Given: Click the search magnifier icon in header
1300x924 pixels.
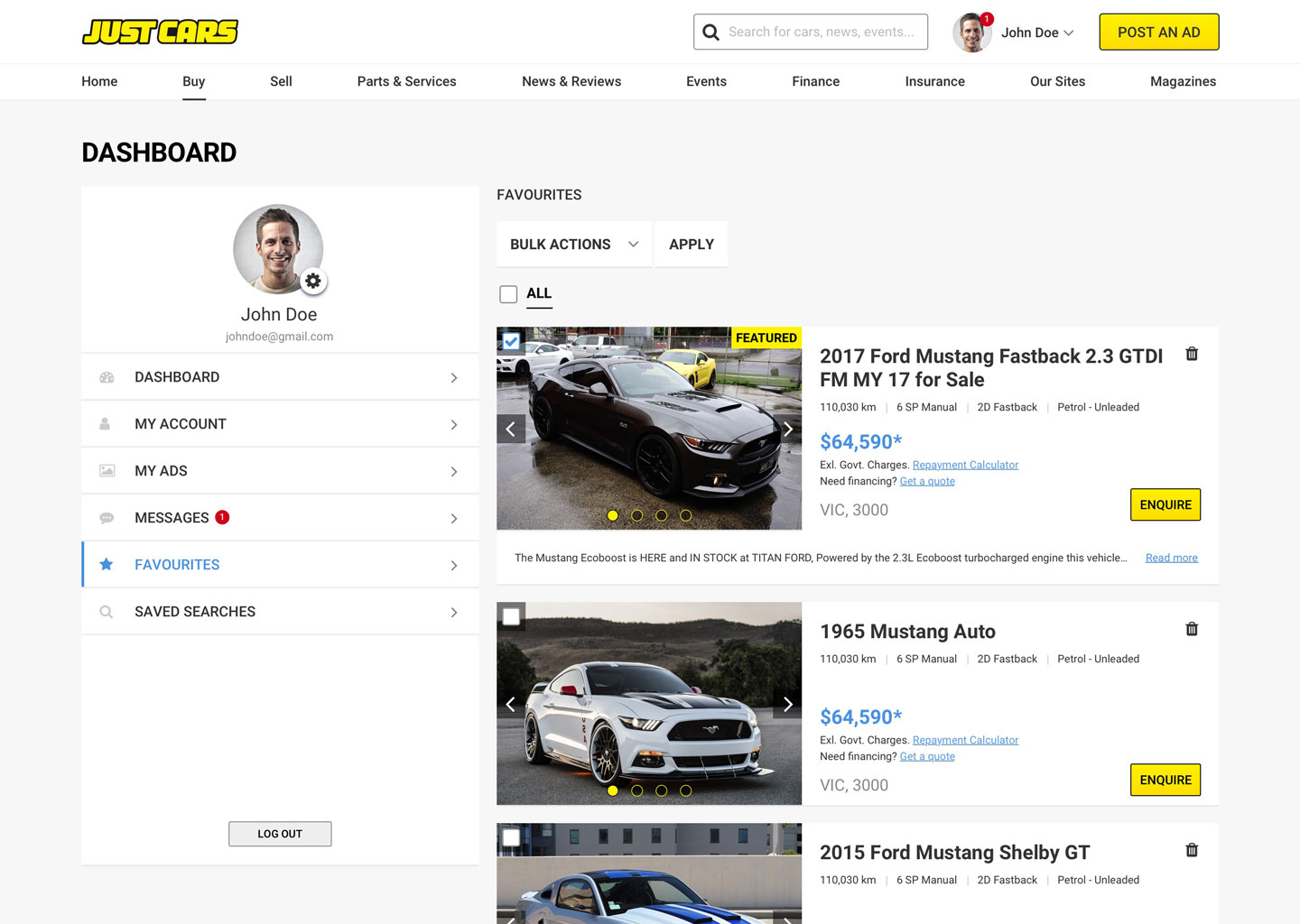Looking at the screenshot, I should click(x=711, y=32).
